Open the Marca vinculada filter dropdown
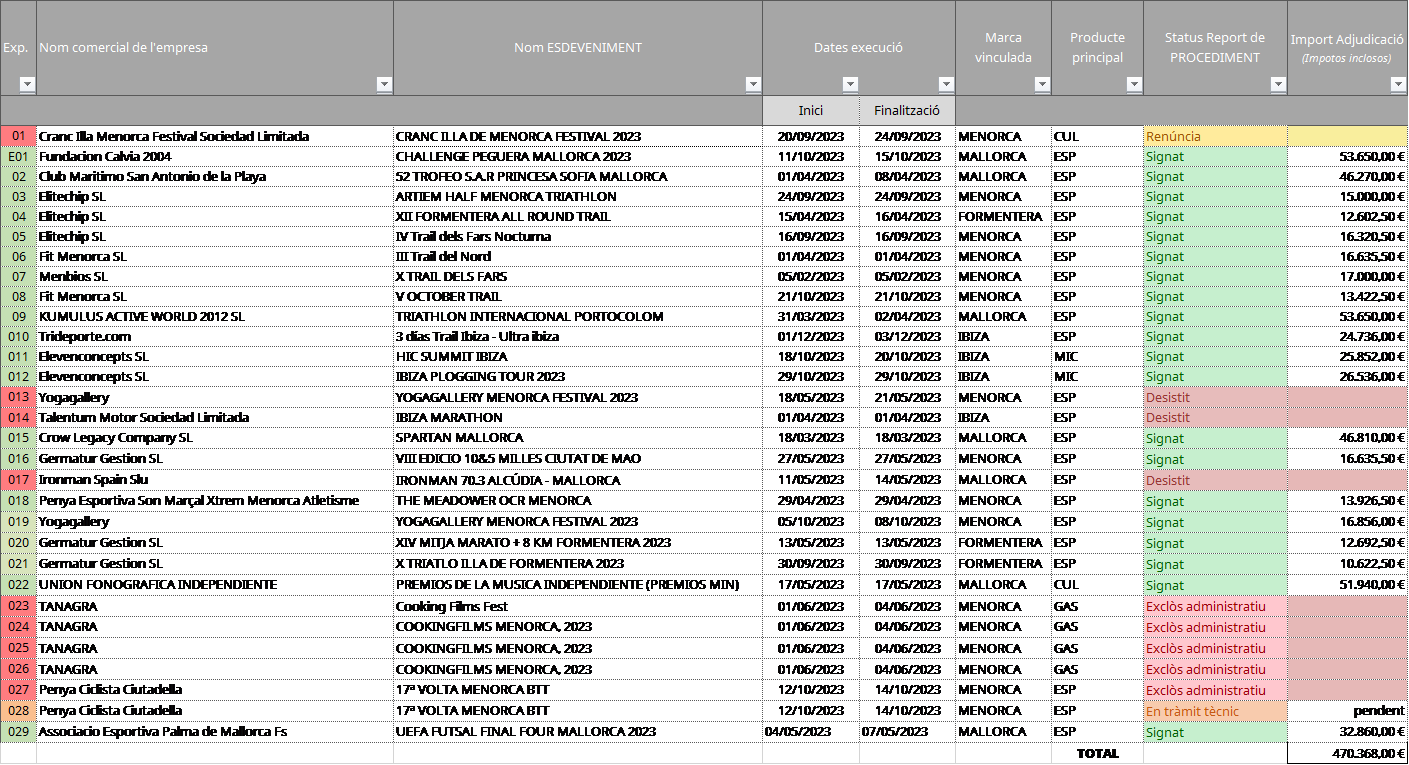The height and width of the screenshot is (765, 1409). (x=1042, y=85)
